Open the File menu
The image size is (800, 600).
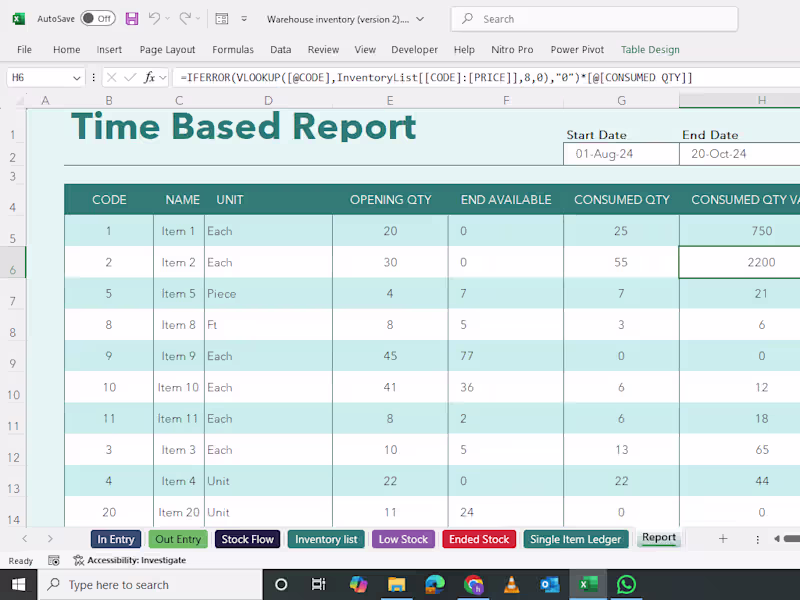click(23, 49)
